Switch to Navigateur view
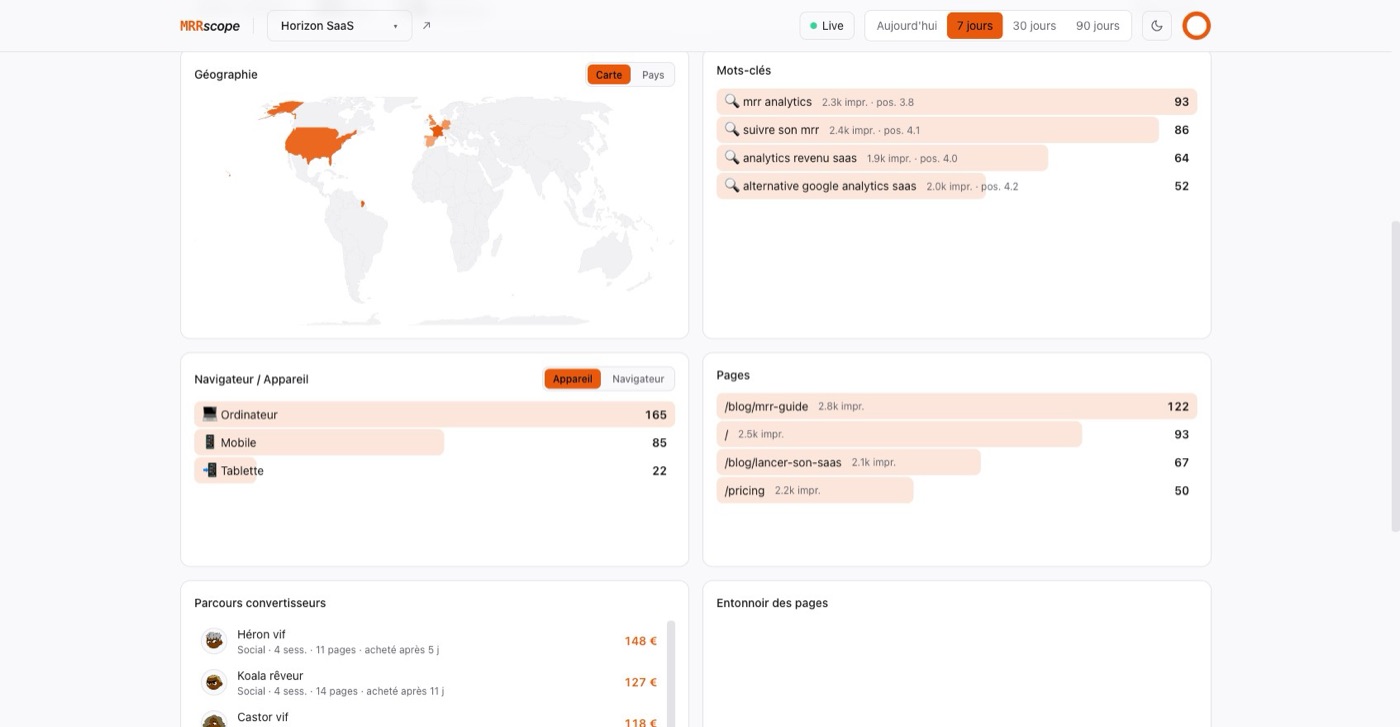Viewport: 1400px width, 727px height. (x=638, y=379)
